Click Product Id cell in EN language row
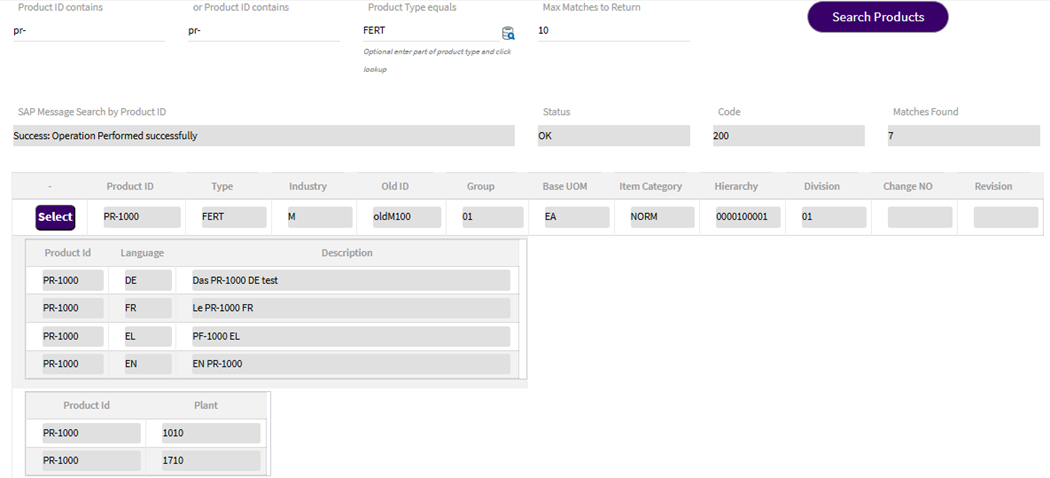The image size is (1050, 478). click(72, 364)
